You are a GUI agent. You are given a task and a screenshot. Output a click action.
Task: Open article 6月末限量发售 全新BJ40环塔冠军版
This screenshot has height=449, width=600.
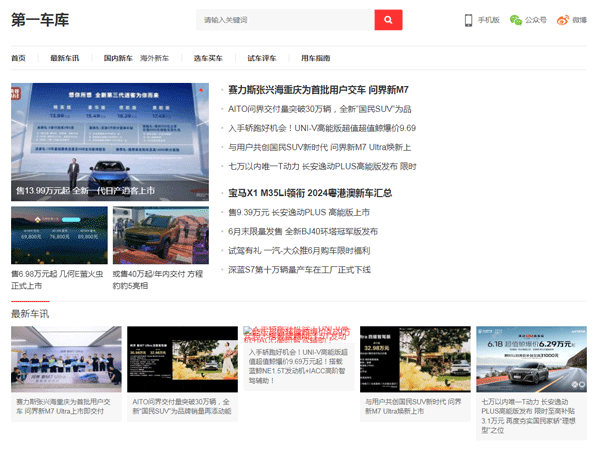303,232
